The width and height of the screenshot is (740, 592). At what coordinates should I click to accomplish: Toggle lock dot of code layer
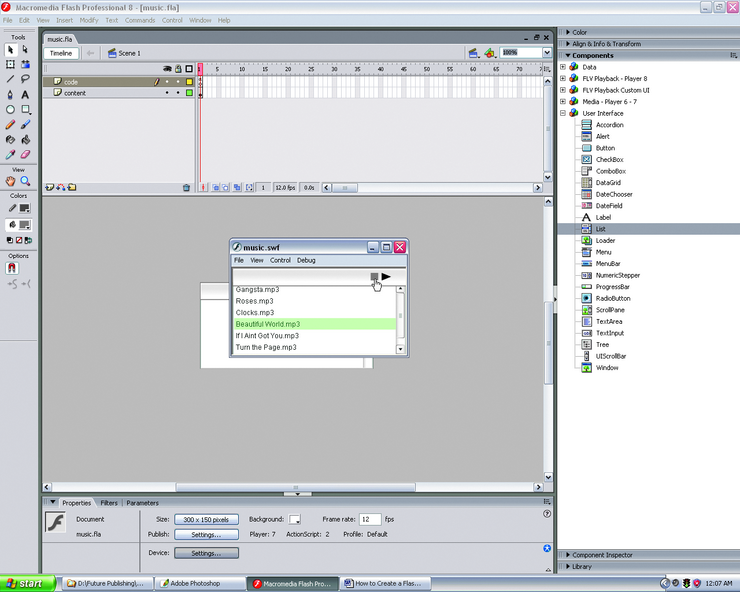point(178,82)
